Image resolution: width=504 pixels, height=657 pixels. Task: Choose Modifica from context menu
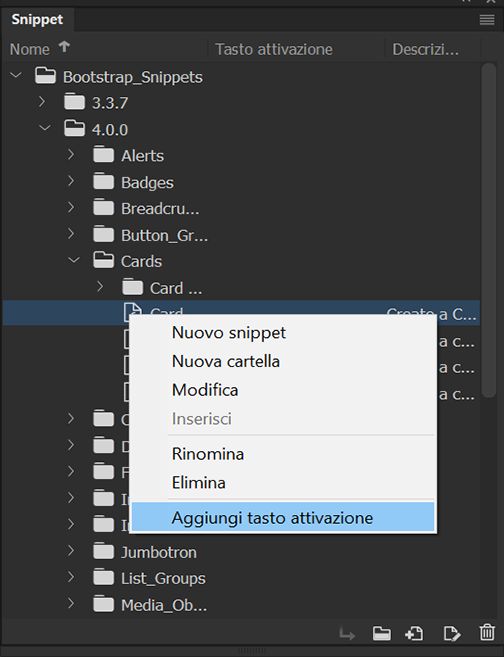(x=283, y=390)
